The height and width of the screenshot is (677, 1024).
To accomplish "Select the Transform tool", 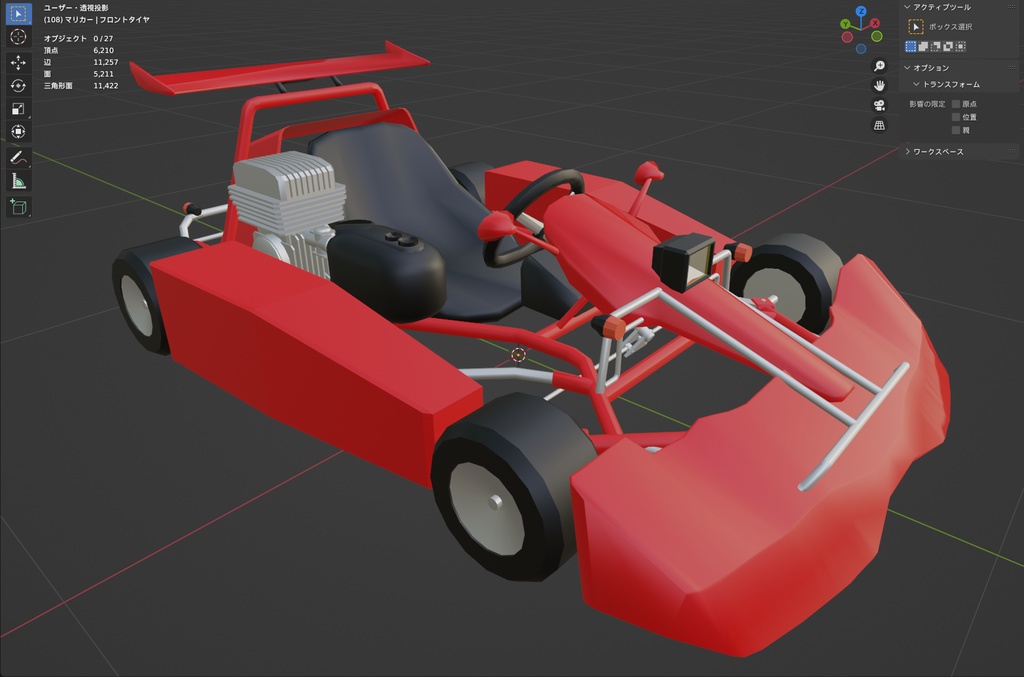I will 18,131.
